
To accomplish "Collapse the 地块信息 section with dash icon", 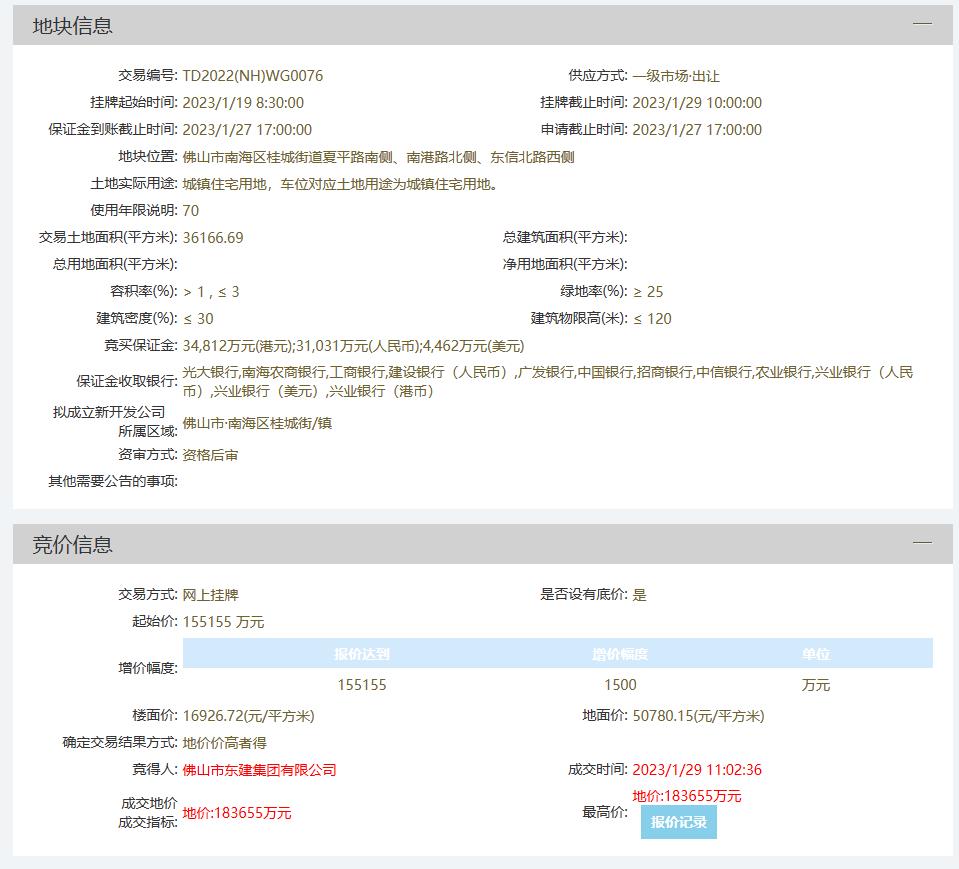I will point(921,24).
